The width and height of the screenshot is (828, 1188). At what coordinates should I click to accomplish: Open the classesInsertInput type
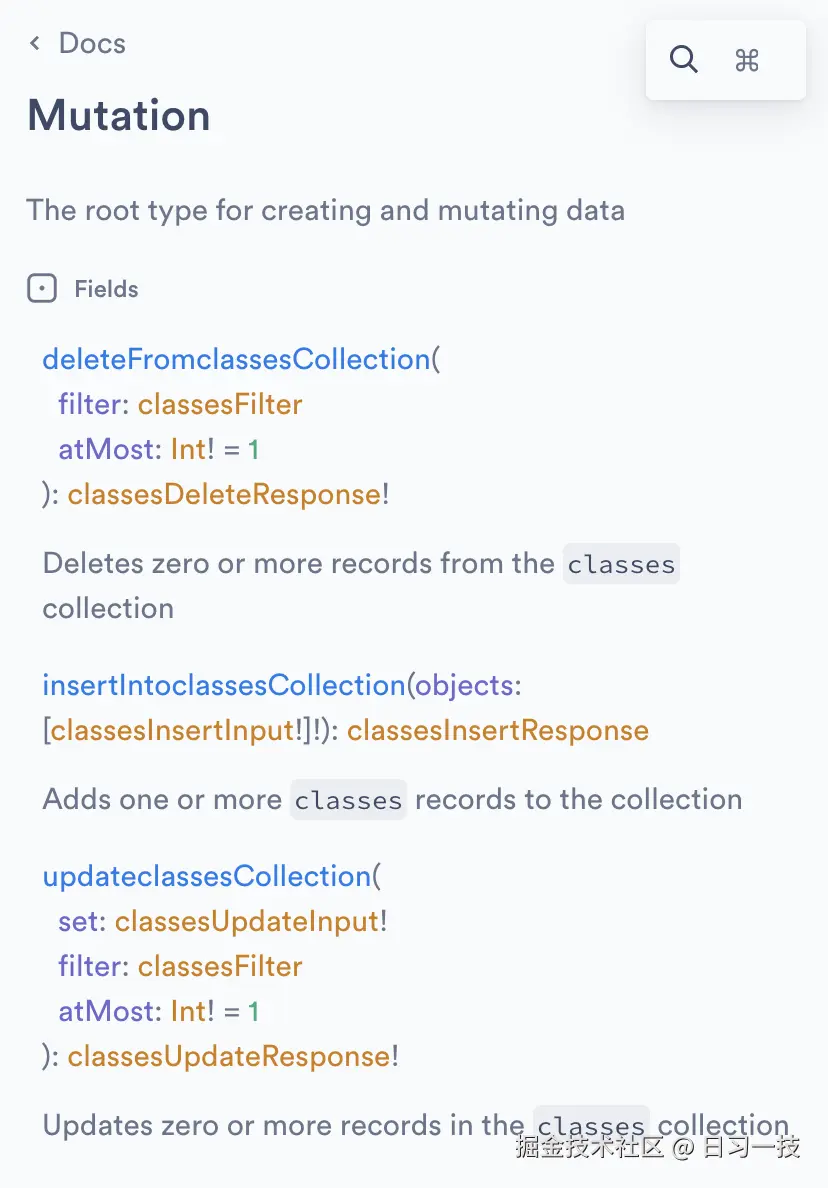coord(172,730)
